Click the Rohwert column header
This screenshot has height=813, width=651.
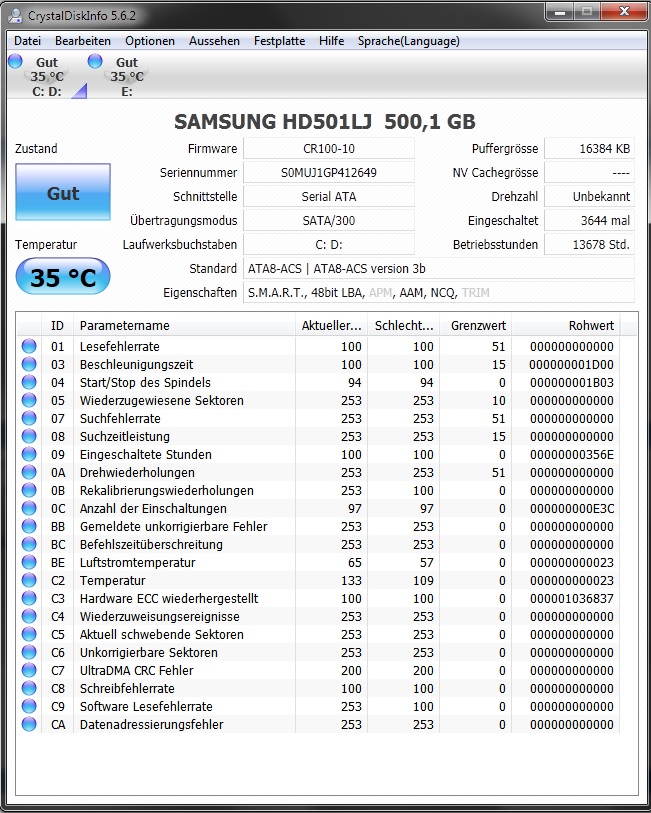point(565,326)
